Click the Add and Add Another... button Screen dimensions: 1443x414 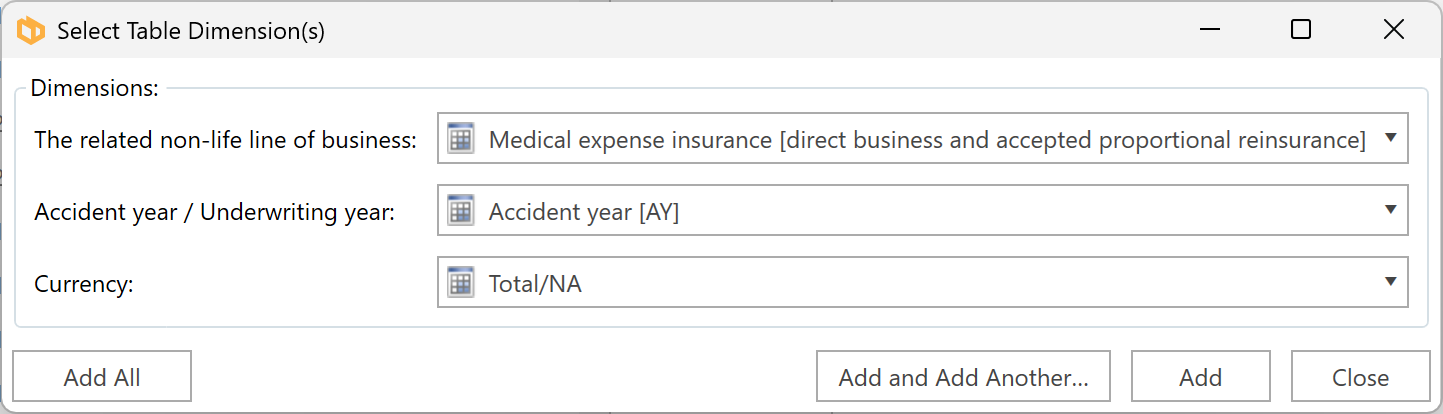click(963, 377)
